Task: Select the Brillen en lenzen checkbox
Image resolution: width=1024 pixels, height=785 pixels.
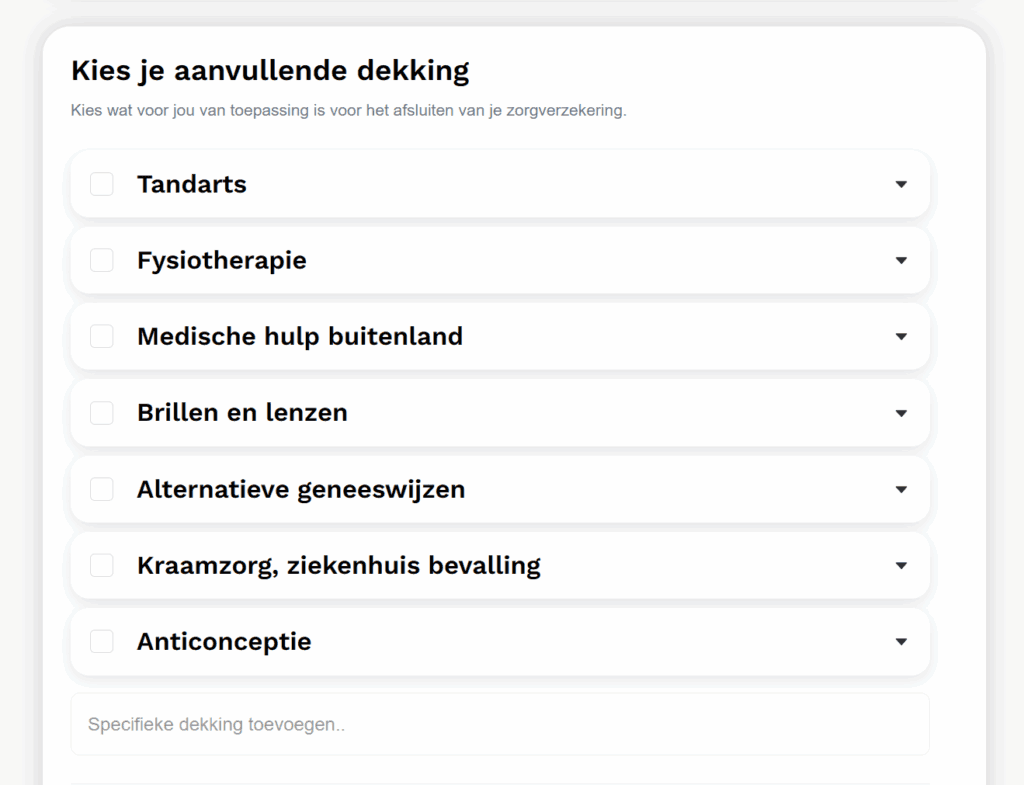Action: coord(102,413)
